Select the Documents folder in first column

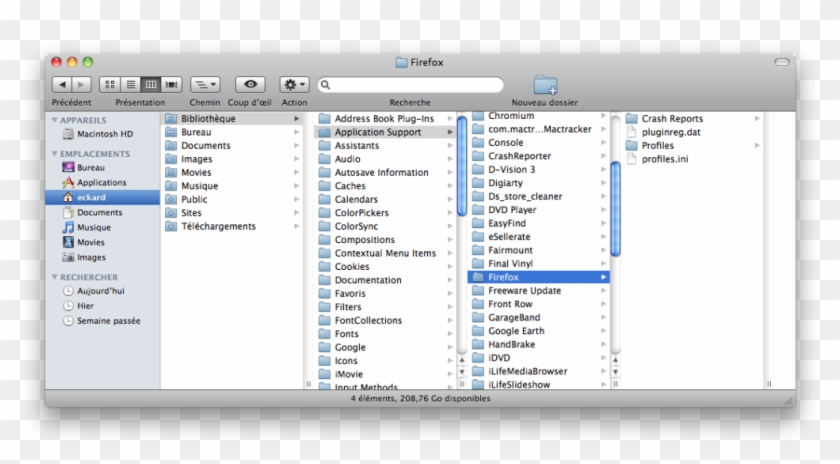pos(232,145)
